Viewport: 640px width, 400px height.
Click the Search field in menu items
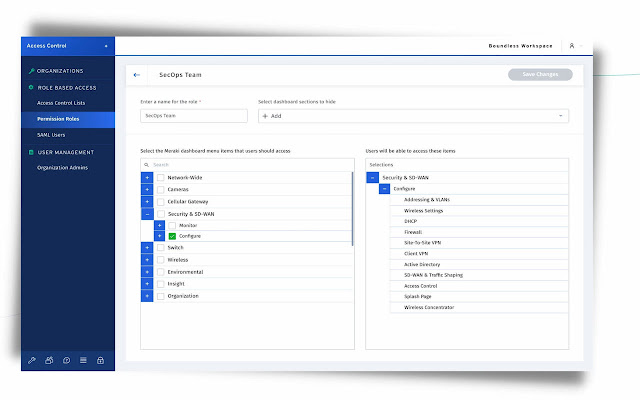[x=247, y=165]
